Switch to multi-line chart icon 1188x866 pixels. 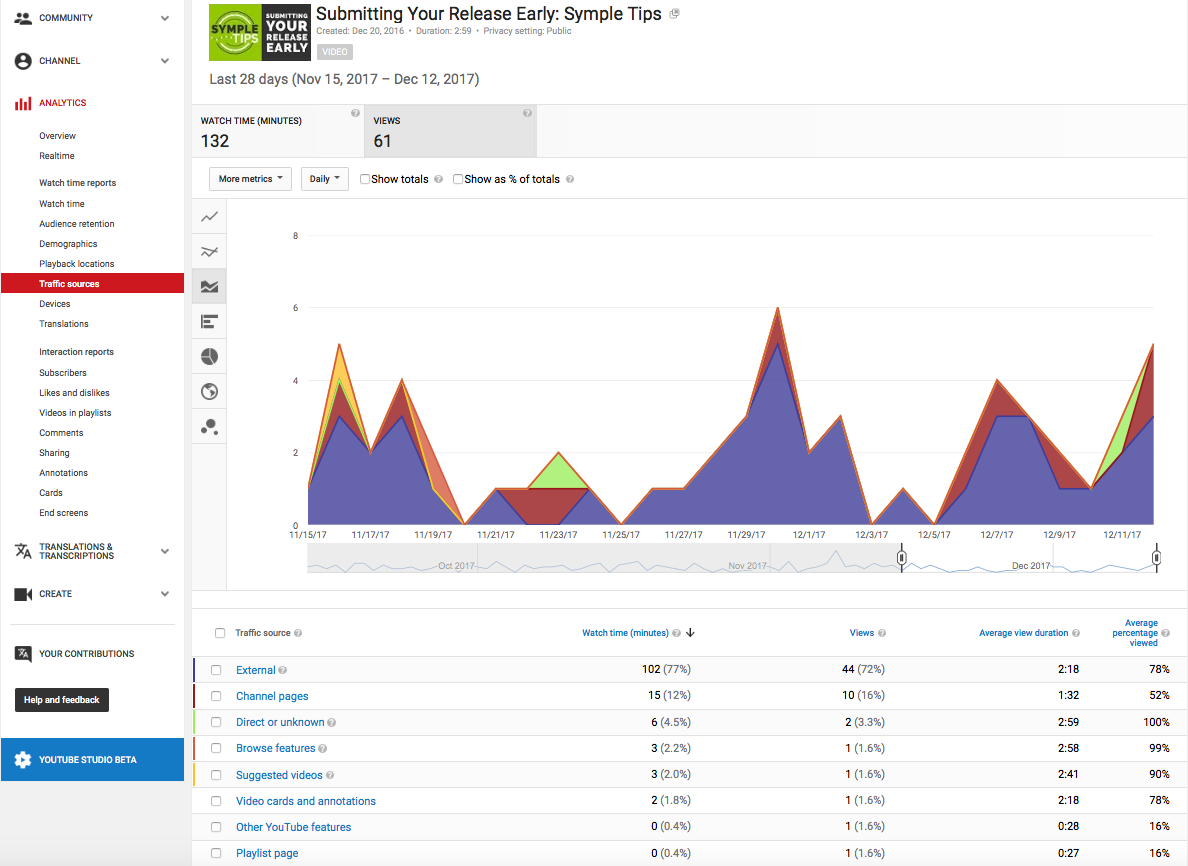pyautogui.click(x=209, y=252)
